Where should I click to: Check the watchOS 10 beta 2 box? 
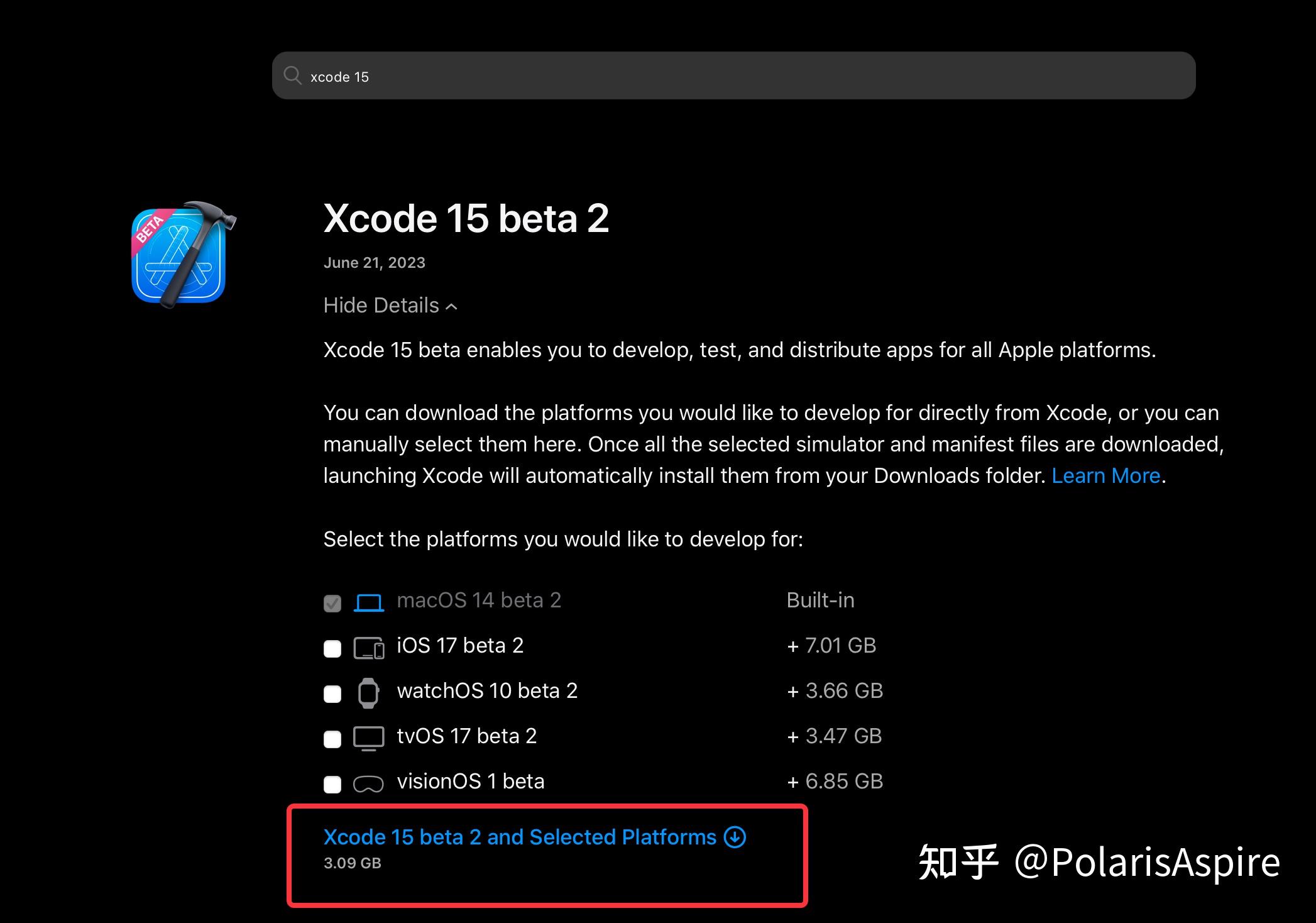pos(332,694)
